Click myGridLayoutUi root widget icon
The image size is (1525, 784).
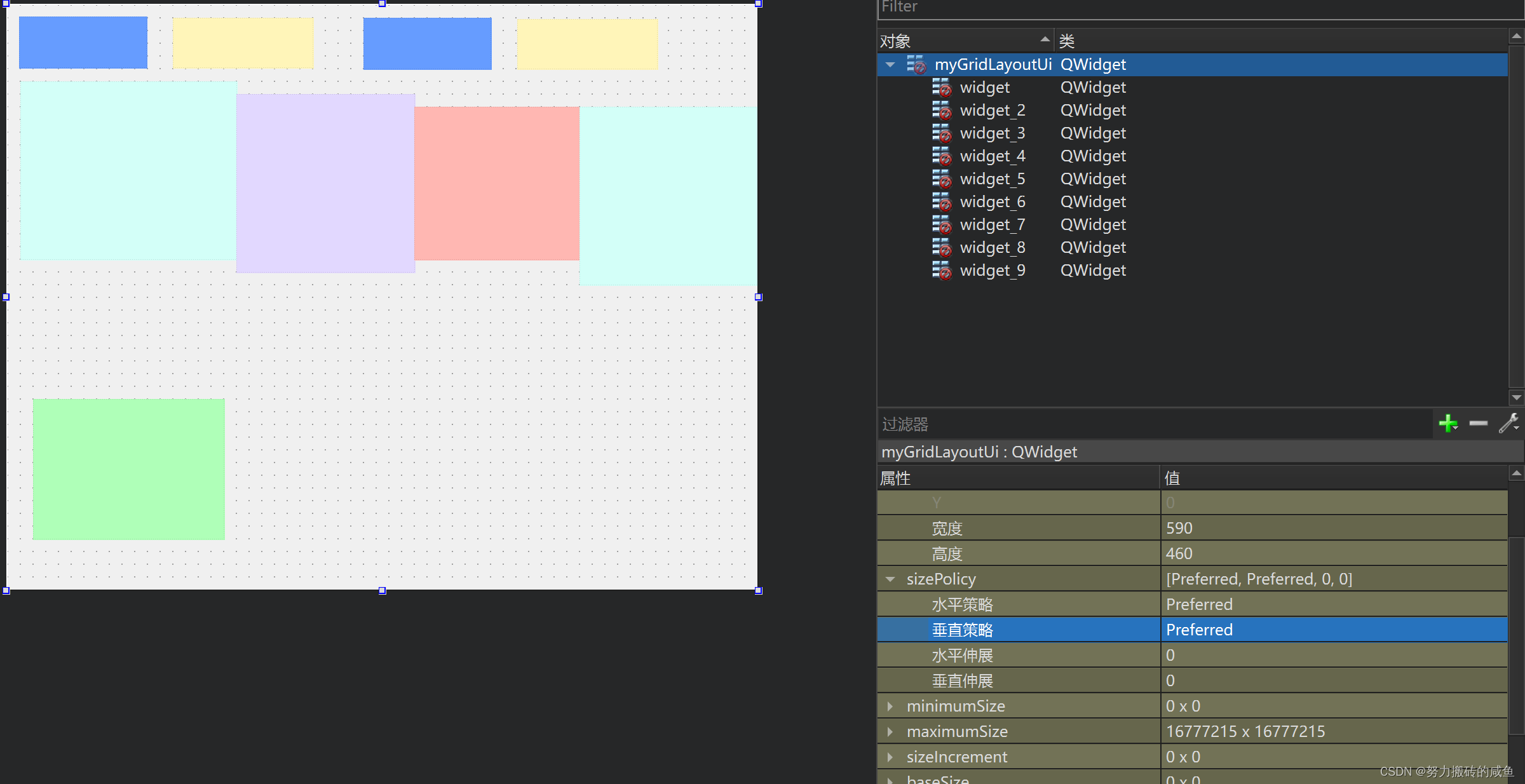click(916, 65)
